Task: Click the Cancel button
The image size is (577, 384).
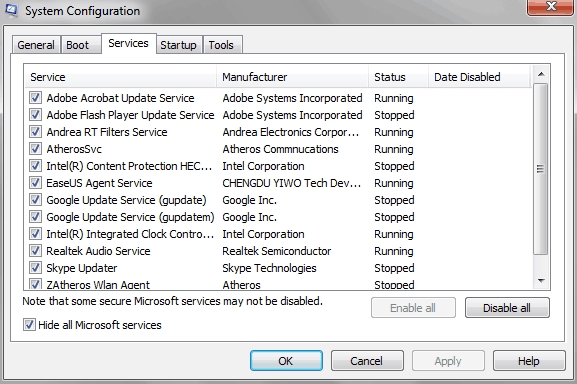Action: click(367, 361)
